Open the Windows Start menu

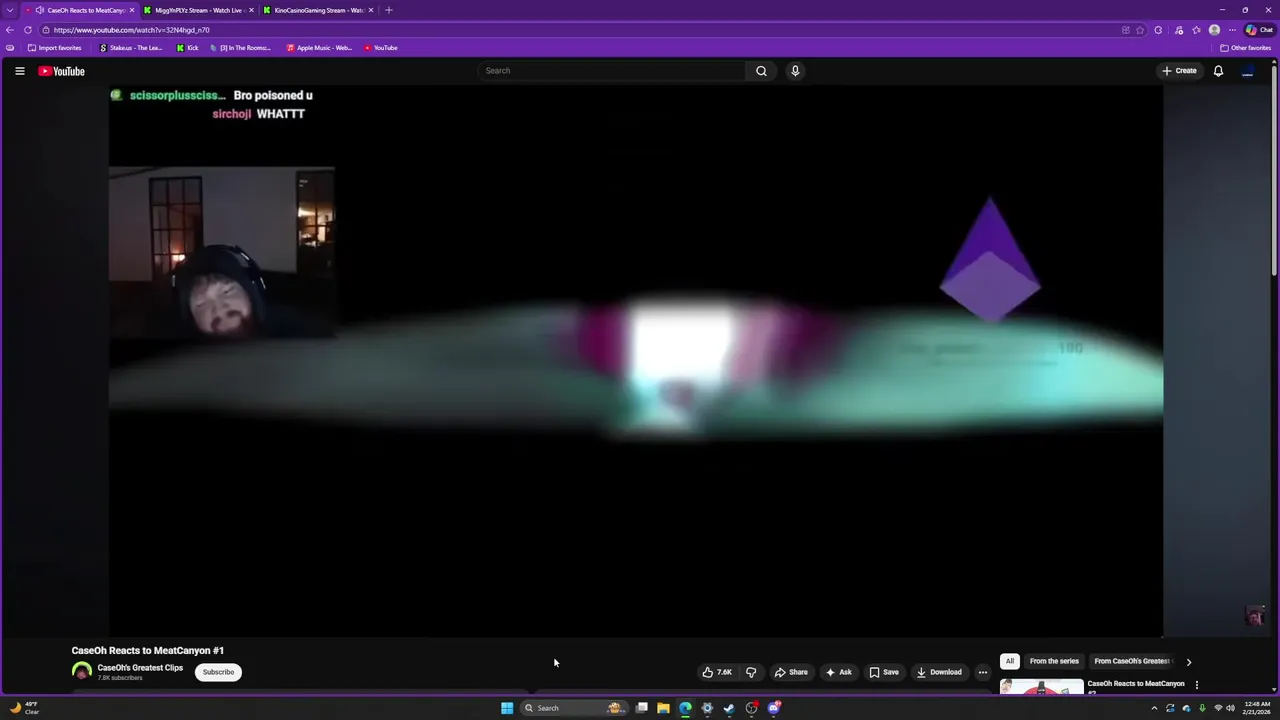[507, 708]
